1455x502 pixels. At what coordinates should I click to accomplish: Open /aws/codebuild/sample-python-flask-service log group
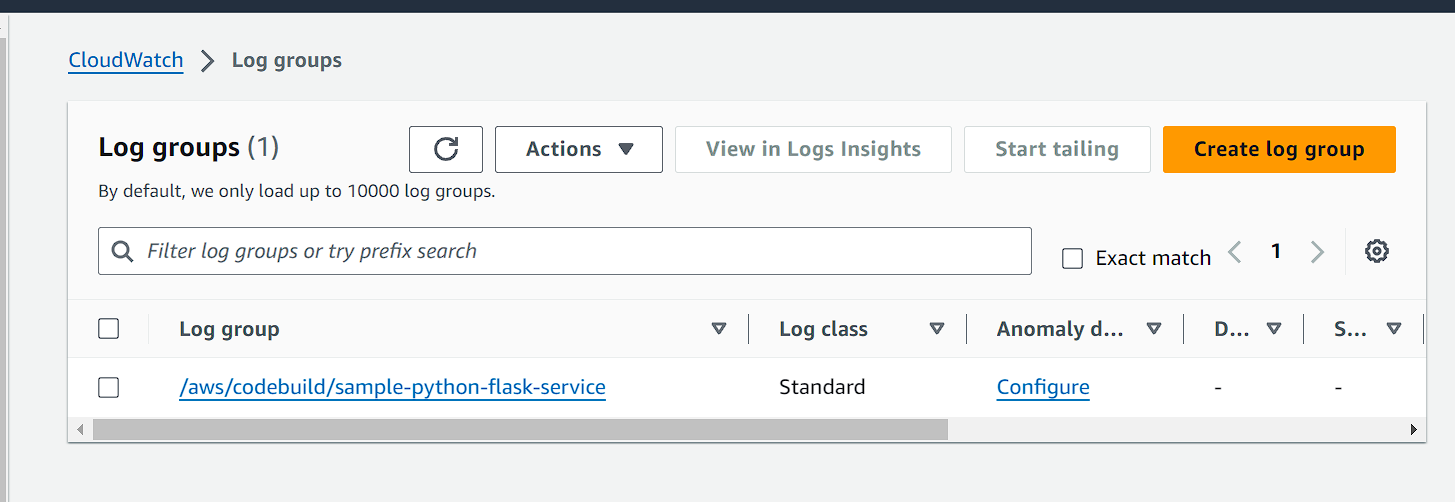point(392,387)
